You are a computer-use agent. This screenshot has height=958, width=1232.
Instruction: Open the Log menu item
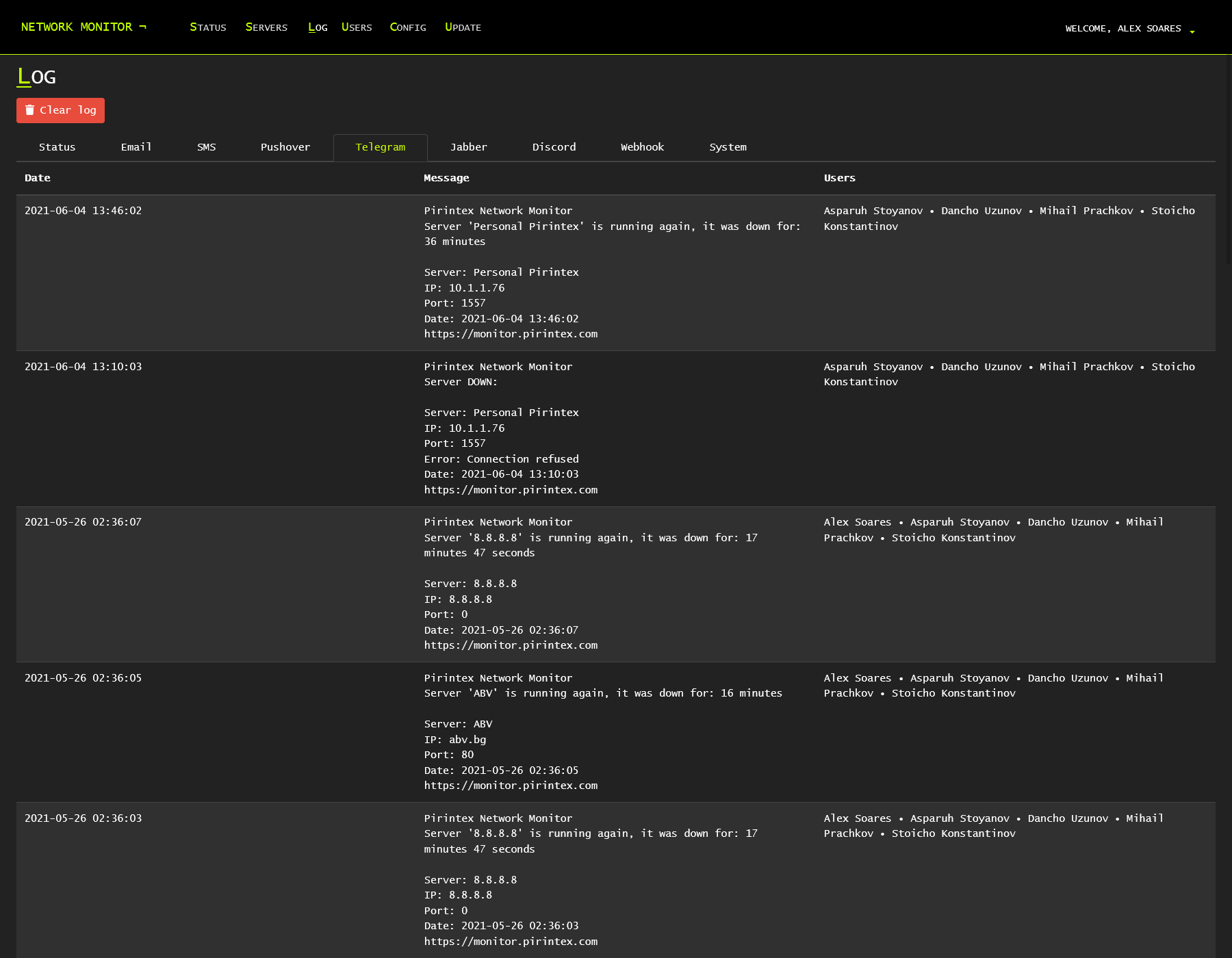[x=318, y=27]
